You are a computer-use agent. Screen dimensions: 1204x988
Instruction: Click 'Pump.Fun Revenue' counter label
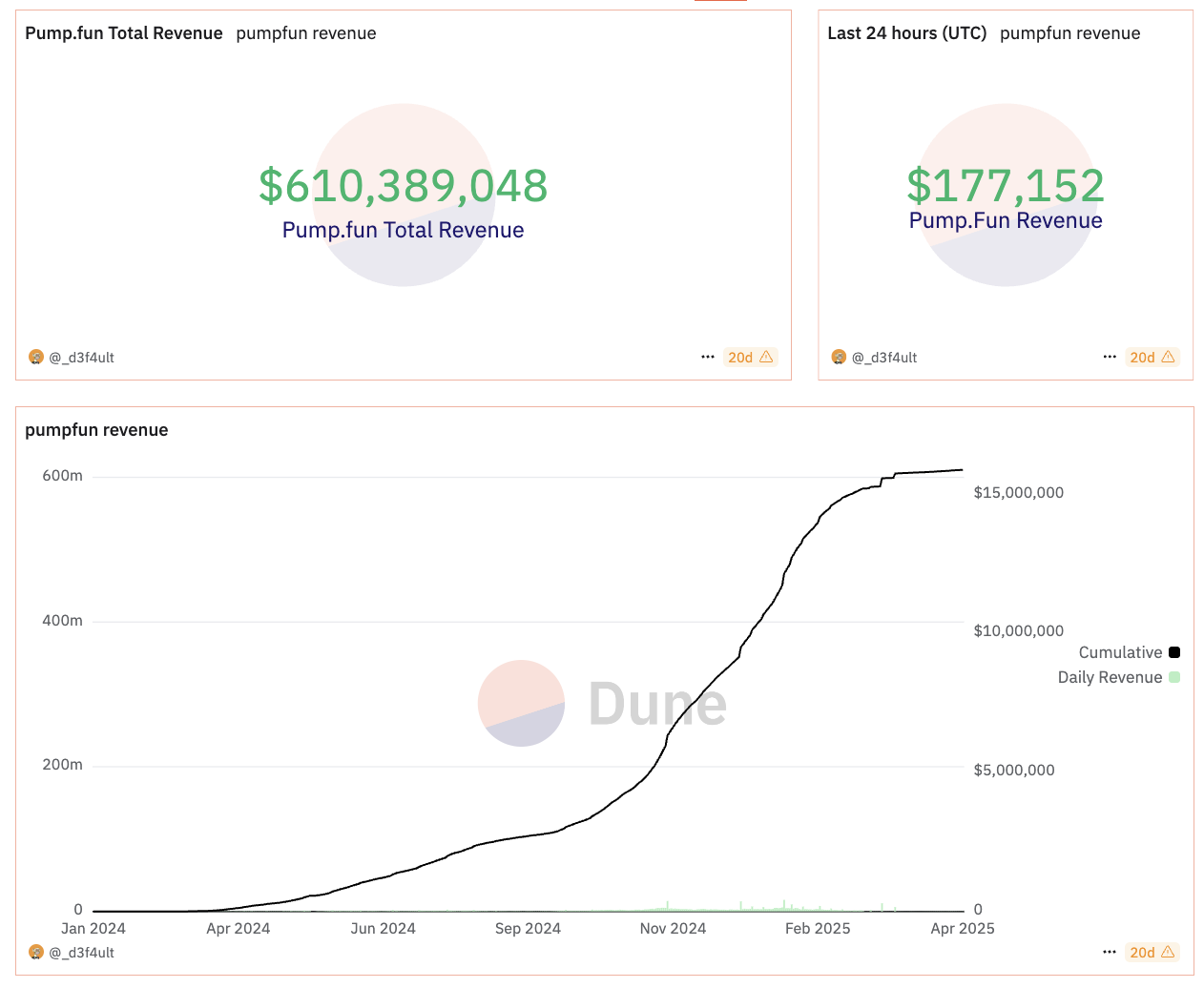(1006, 220)
